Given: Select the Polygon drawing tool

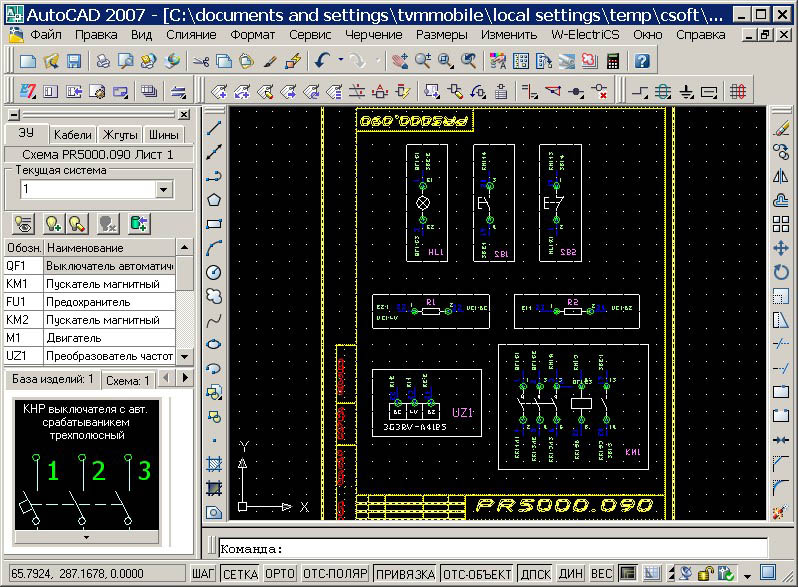Looking at the screenshot, I should pyautogui.click(x=214, y=200).
